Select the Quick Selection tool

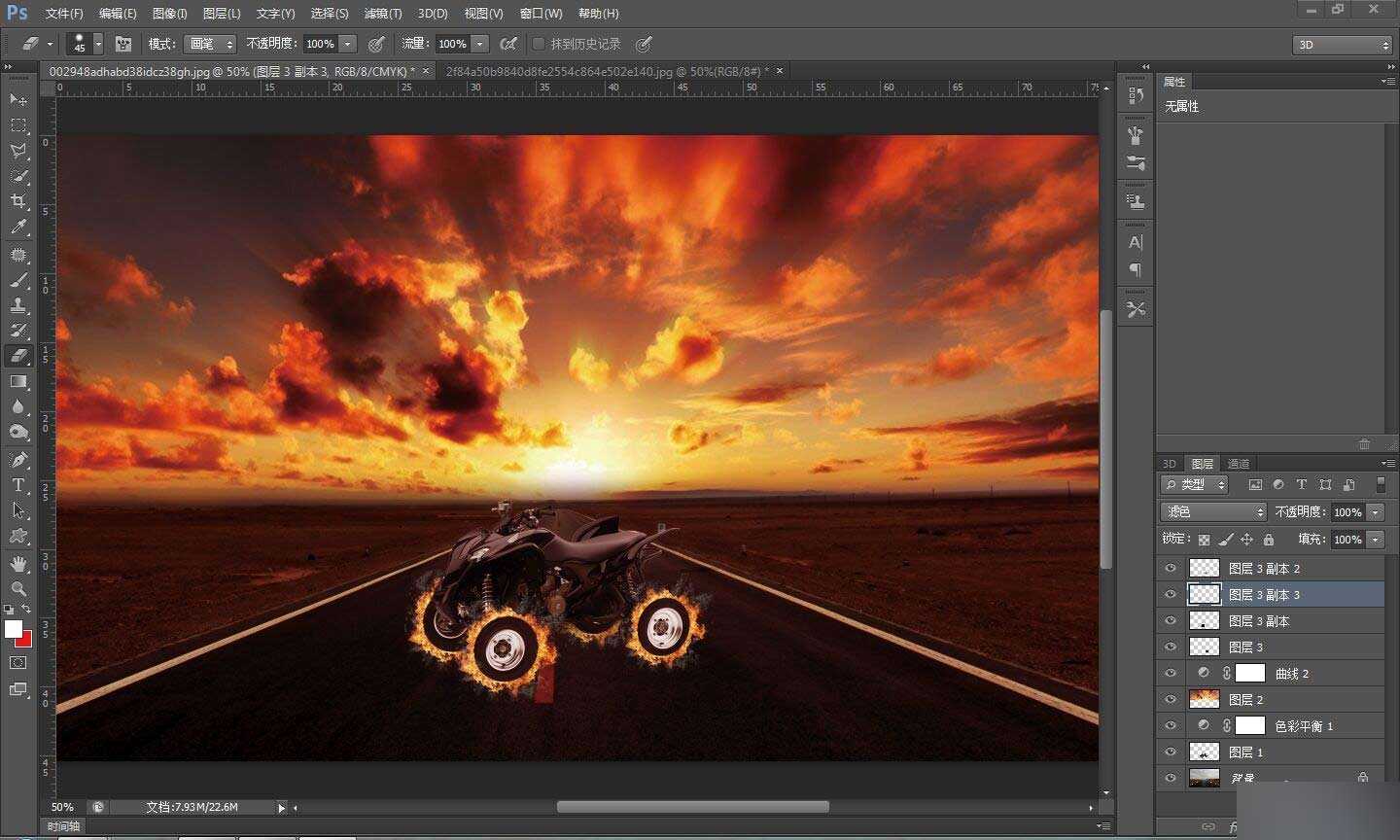coord(18,176)
